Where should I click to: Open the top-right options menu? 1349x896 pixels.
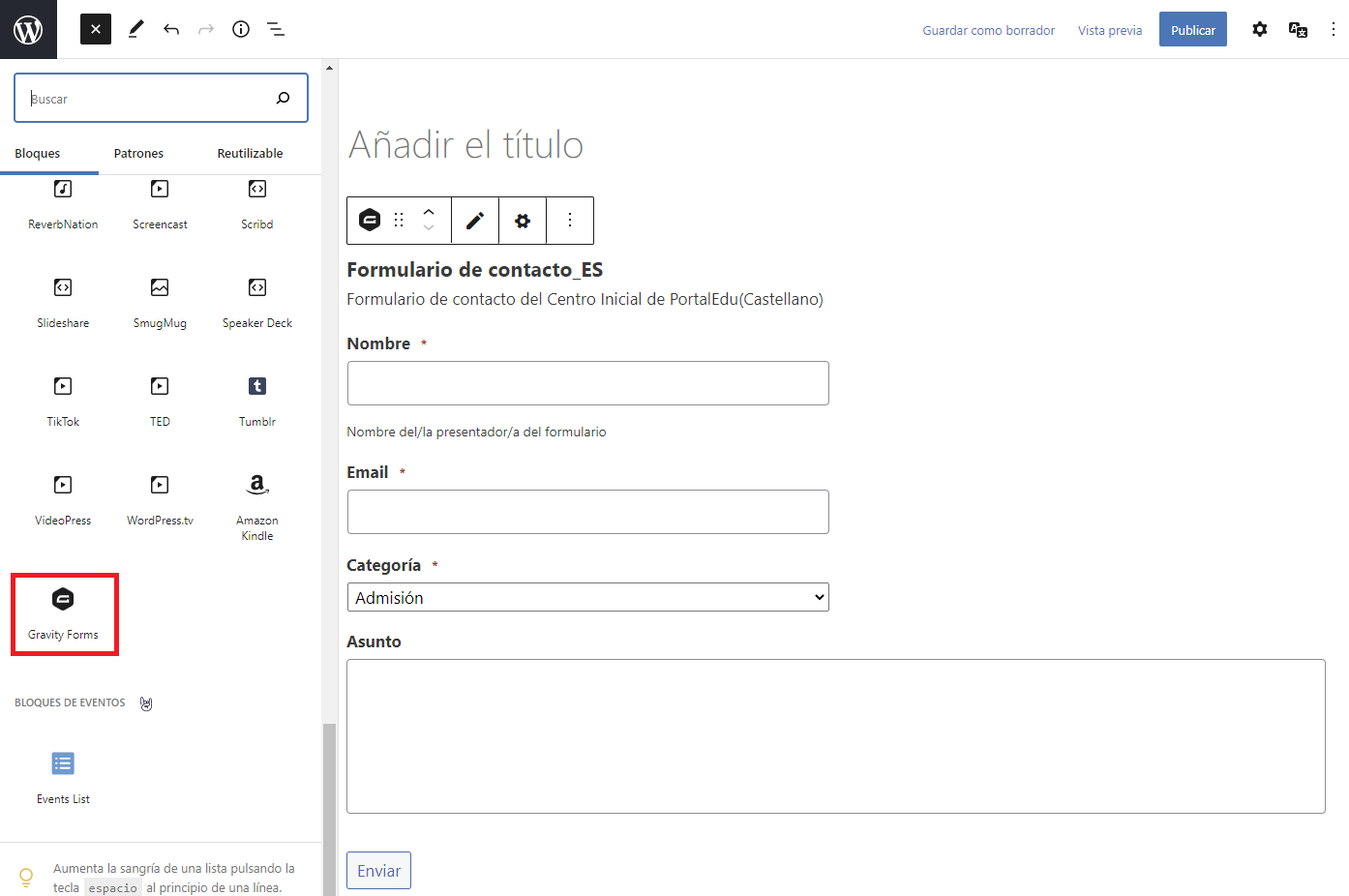pos(1334,29)
